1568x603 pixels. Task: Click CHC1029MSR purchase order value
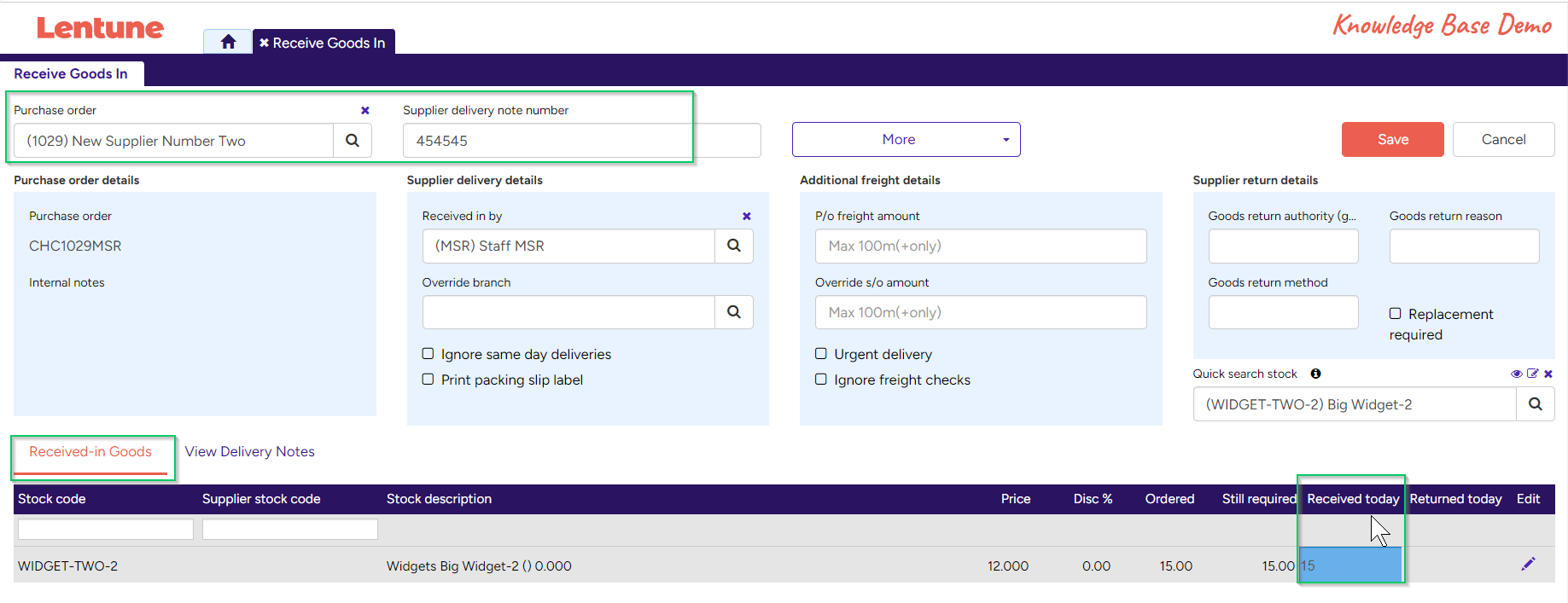pyautogui.click(x=75, y=246)
